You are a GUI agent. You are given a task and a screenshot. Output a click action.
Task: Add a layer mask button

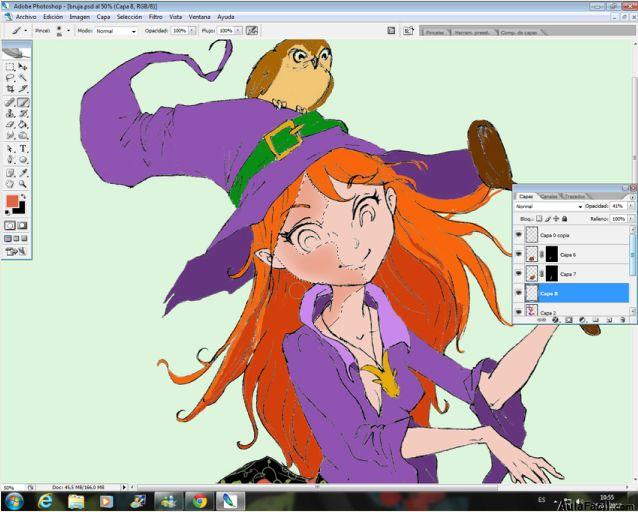tap(569, 320)
